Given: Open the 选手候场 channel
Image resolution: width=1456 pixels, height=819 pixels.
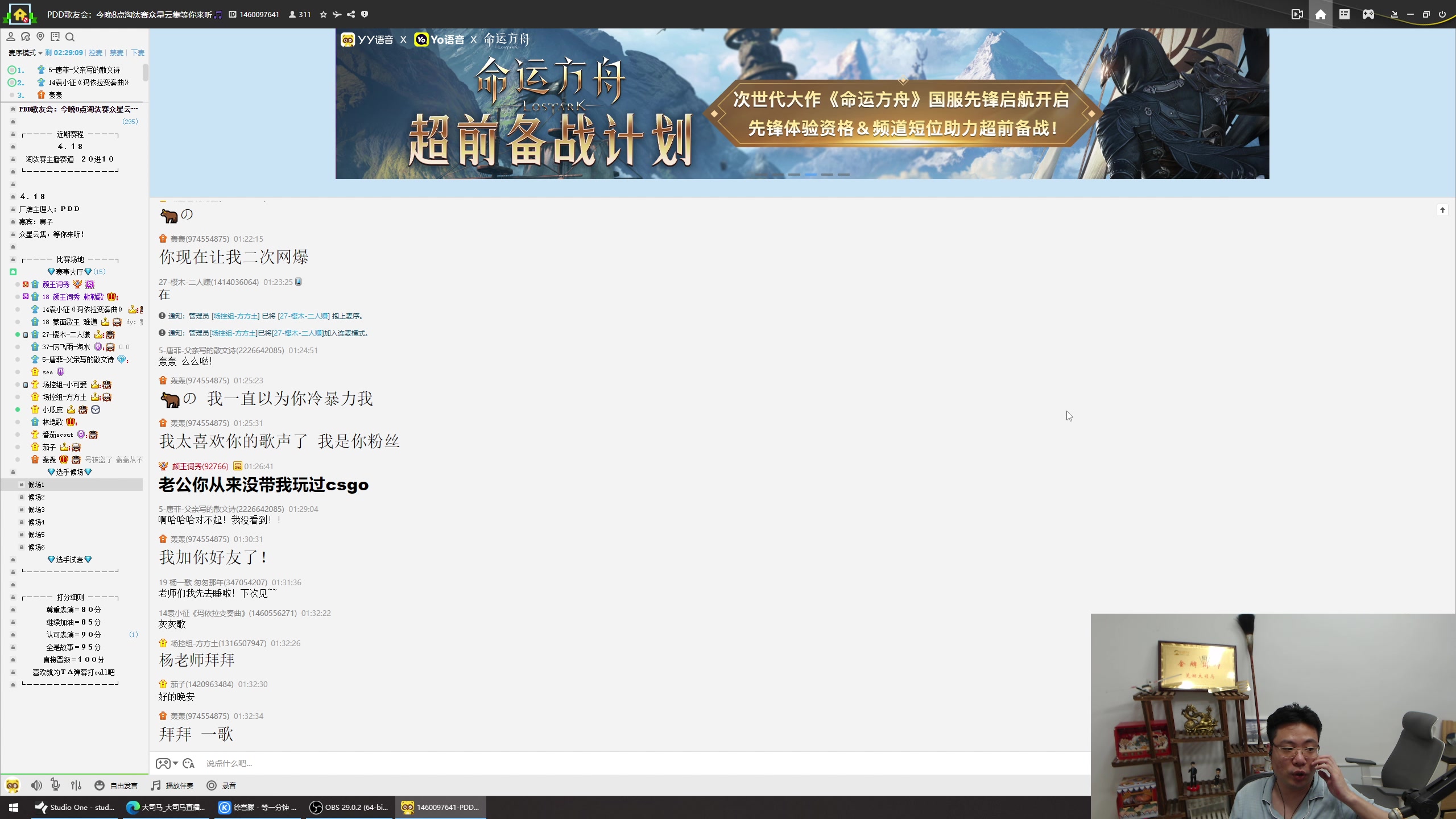Looking at the screenshot, I should tap(70, 472).
